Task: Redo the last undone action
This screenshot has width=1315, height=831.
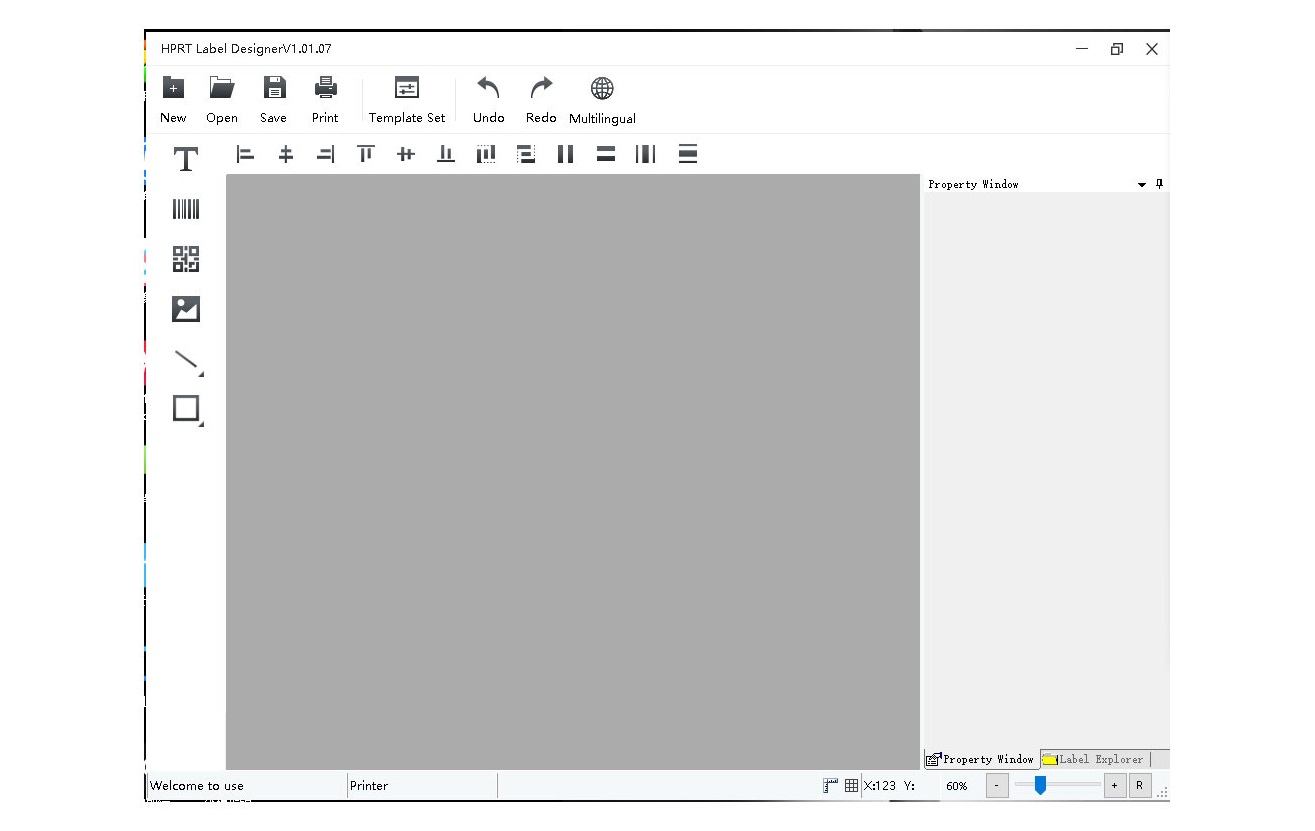Action: (541, 100)
